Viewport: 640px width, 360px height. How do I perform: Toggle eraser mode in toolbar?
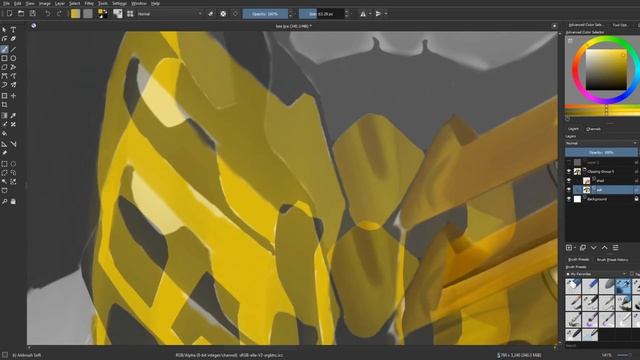[211, 13]
